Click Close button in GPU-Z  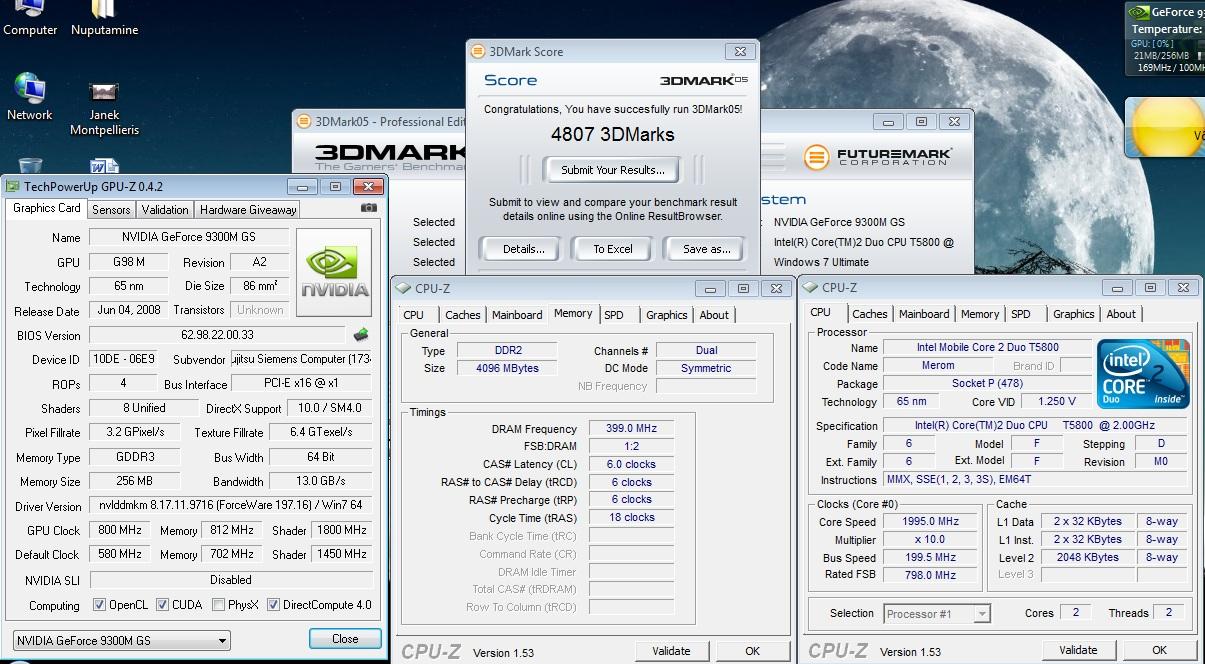pos(345,639)
